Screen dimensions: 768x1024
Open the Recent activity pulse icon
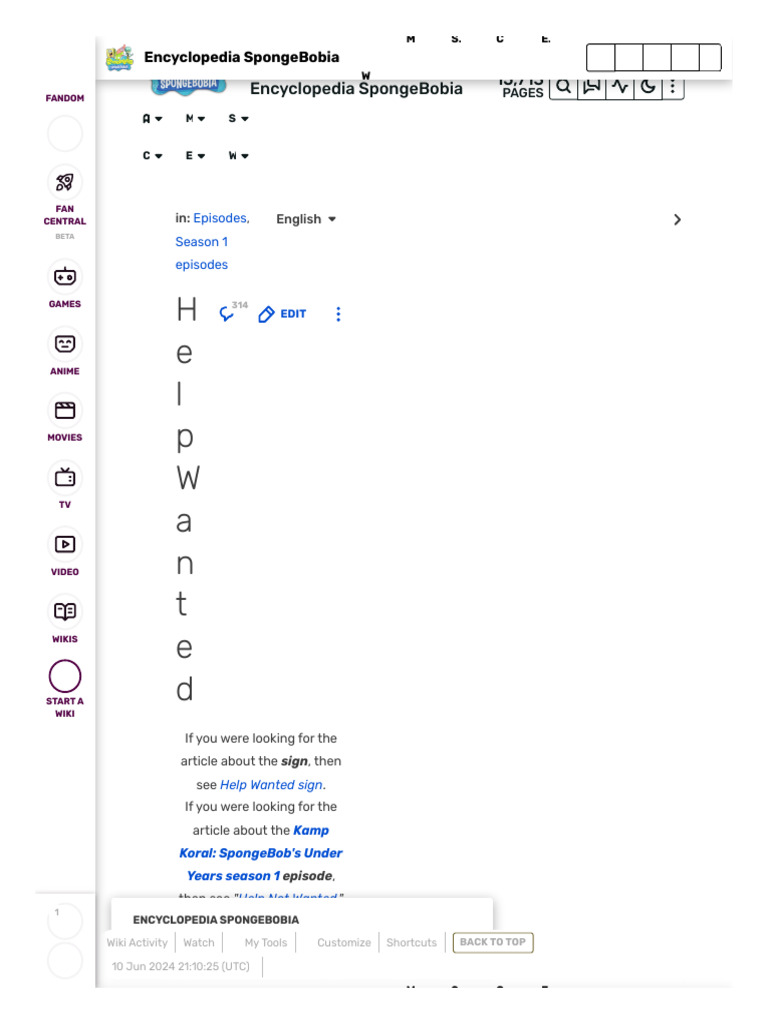pyautogui.click(x=620, y=87)
